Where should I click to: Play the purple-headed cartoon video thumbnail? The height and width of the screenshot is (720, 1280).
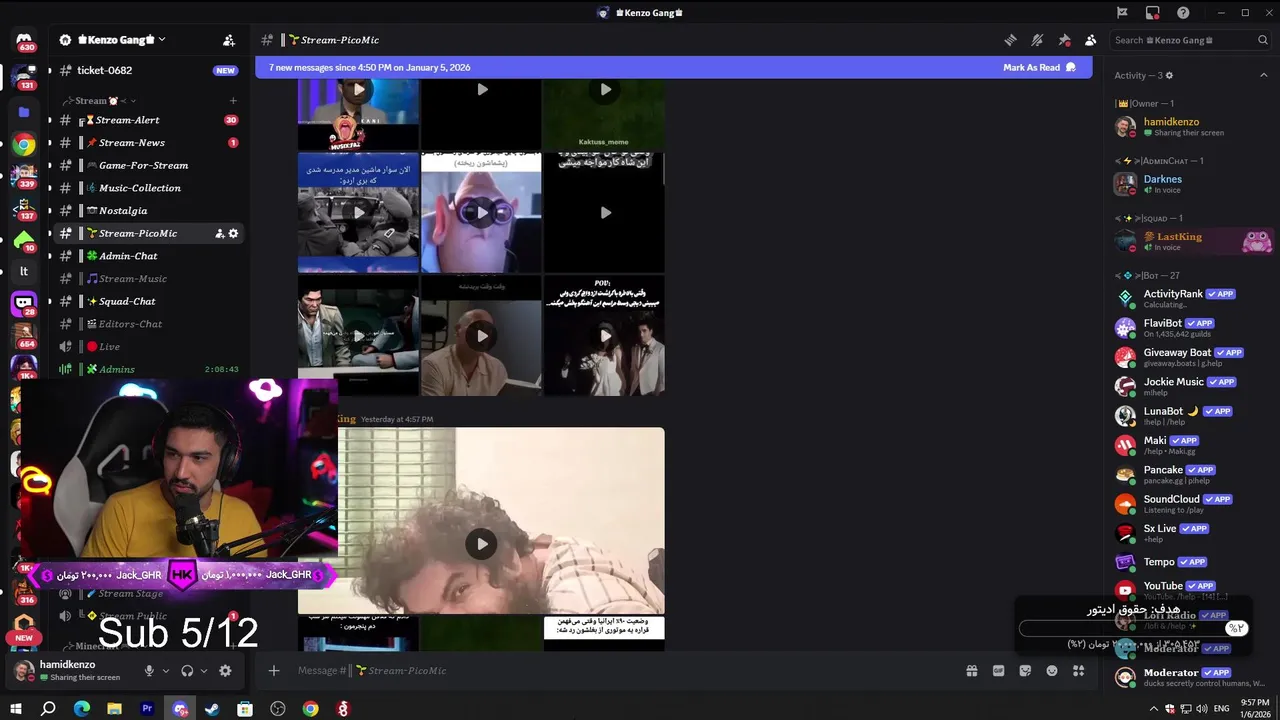(x=481, y=213)
